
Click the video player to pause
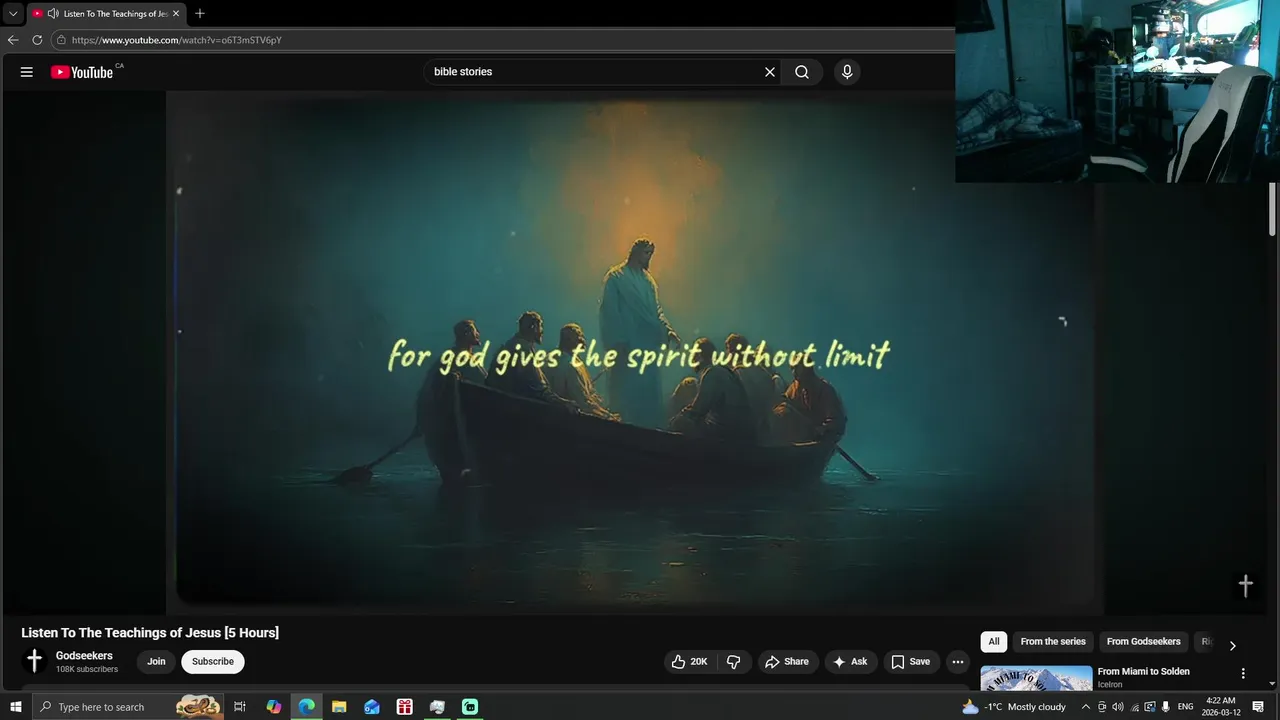(635, 353)
